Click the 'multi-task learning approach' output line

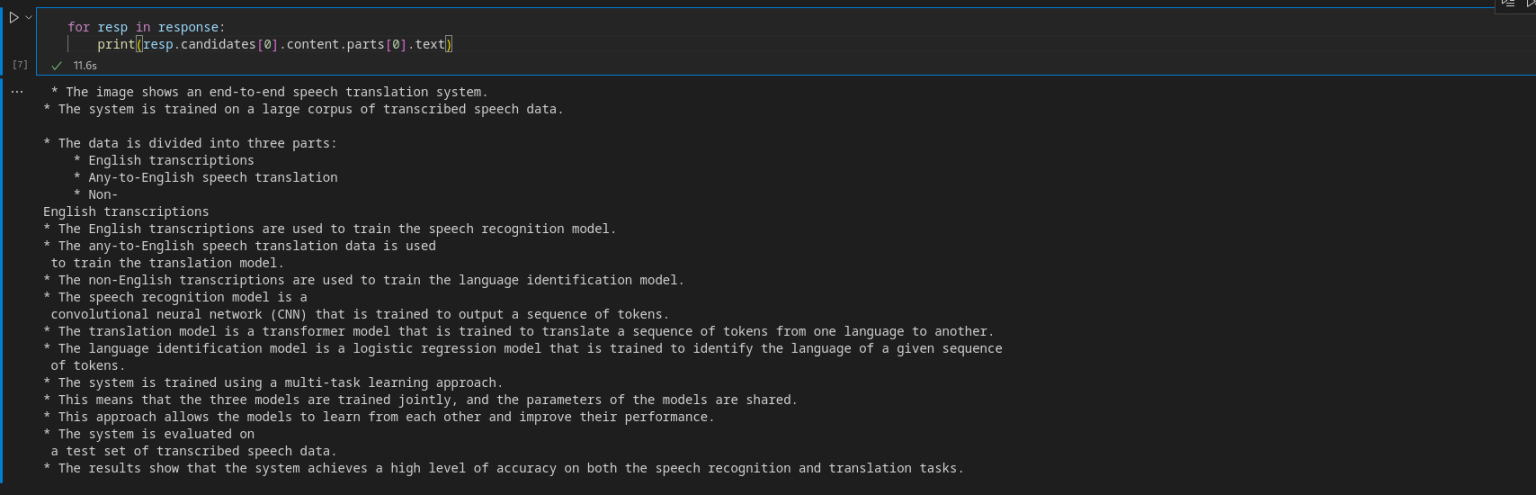point(280,382)
